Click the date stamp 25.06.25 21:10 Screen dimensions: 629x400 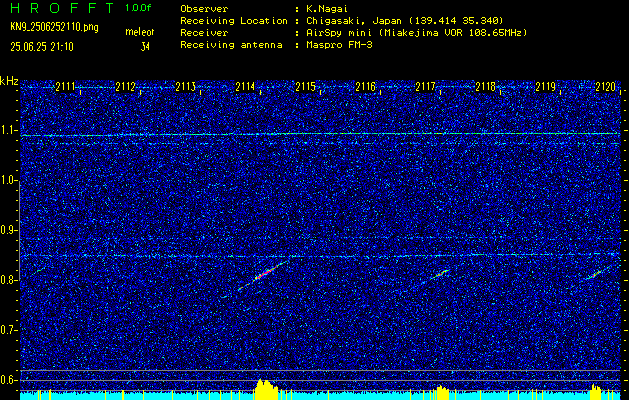pyautogui.click(x=42, y=47)
